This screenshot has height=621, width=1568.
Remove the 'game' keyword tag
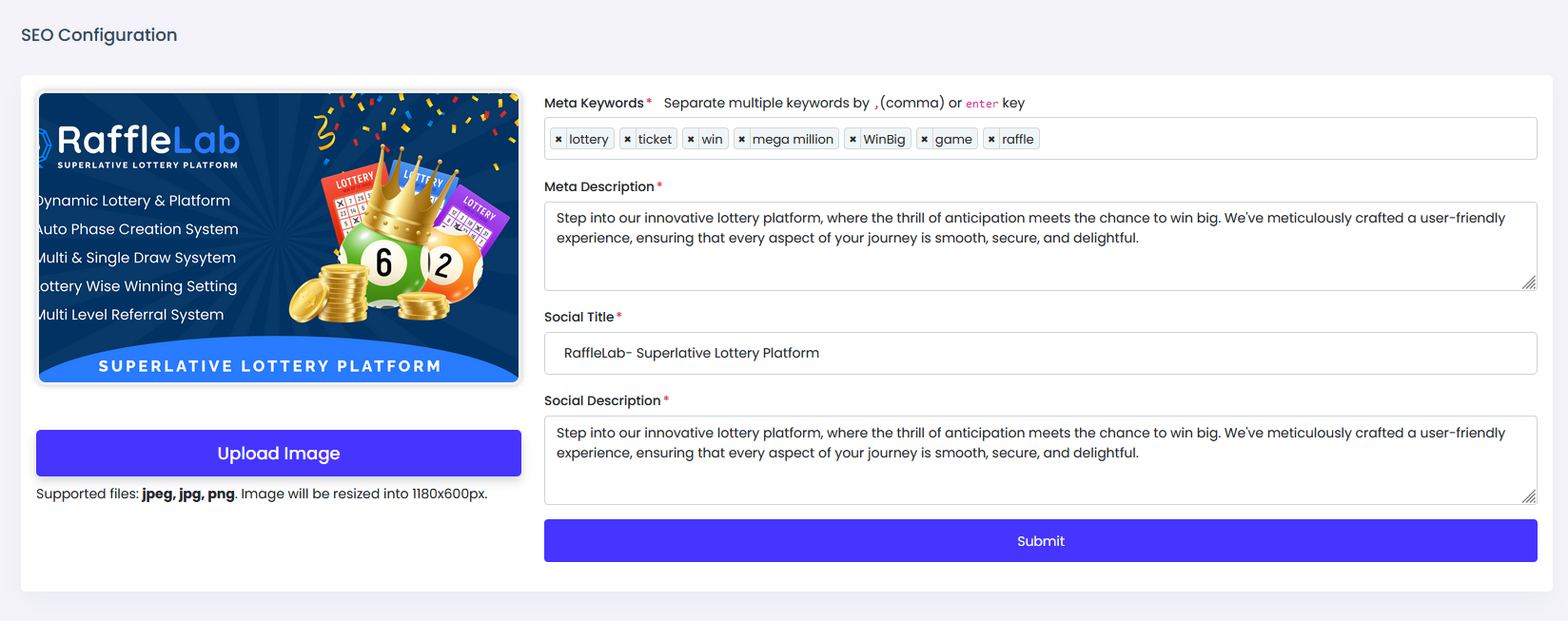[924, 139]
